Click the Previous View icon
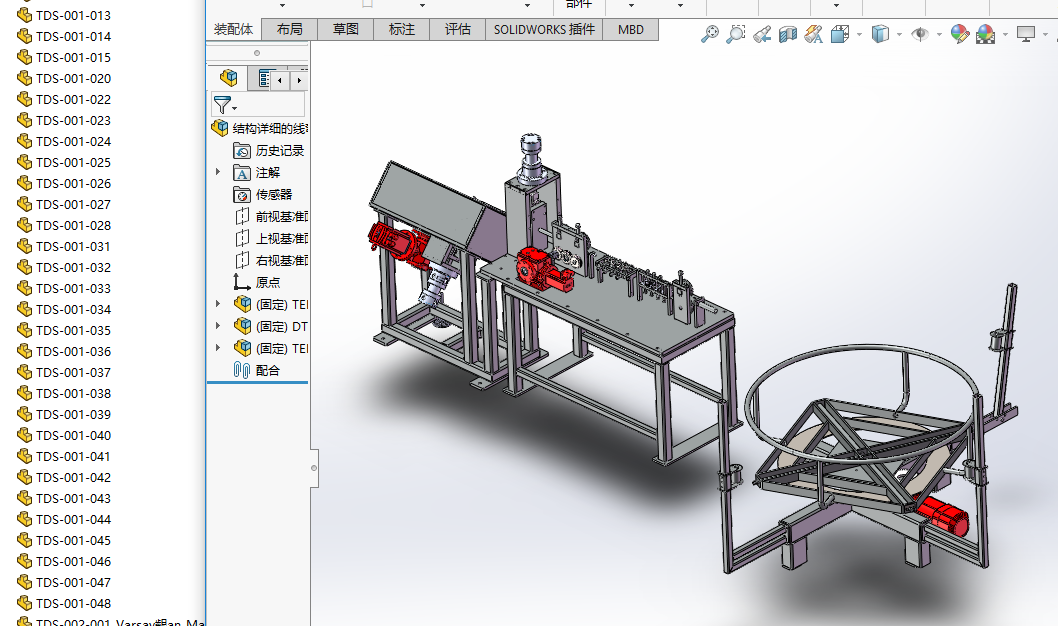The image size is (1058, 626). (762, 34)
